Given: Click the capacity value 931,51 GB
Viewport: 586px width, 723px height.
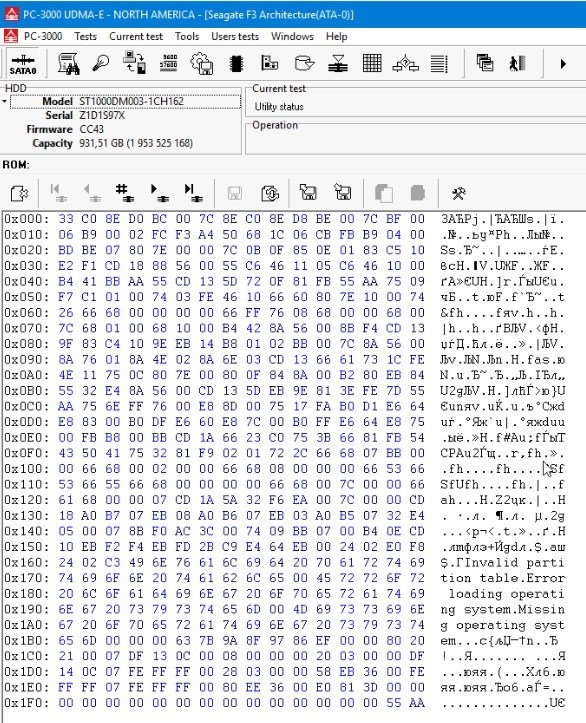Looking at the screenshot, I should pyautogui.click(x=136, y=143).
